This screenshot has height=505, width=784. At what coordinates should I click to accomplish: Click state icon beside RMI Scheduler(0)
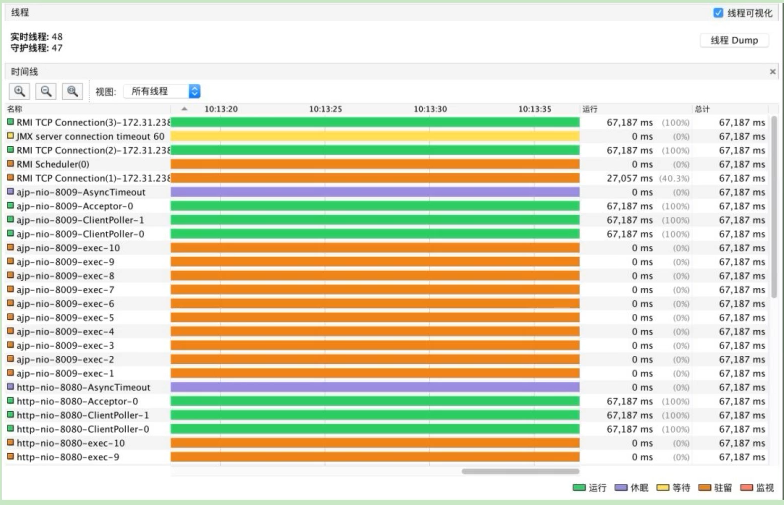pos(10,164)
